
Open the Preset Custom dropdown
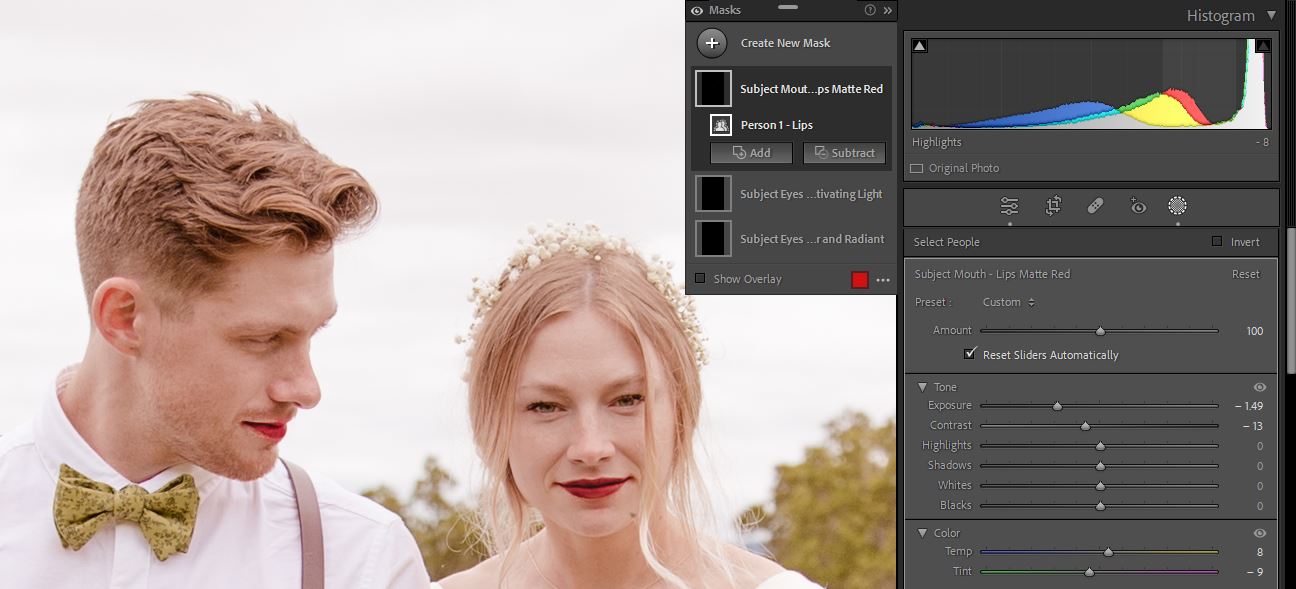tap(1007, 301)
